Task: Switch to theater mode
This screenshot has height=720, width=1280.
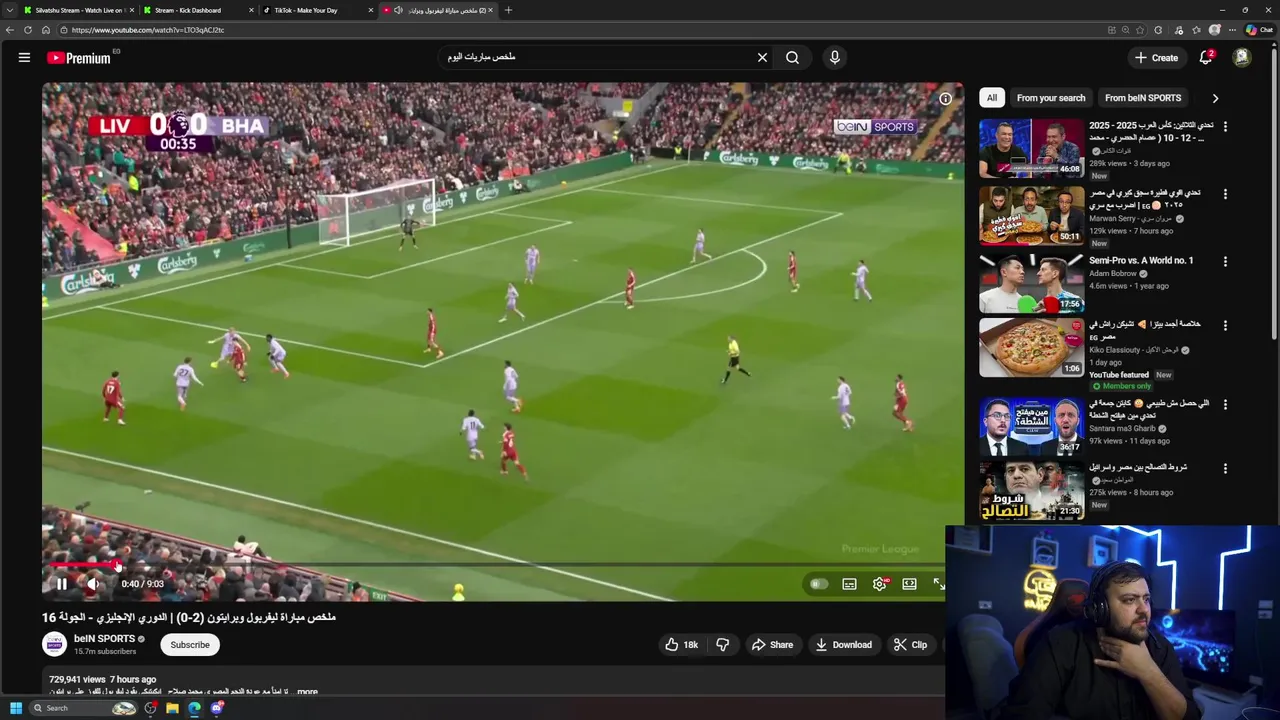Action: point(909,584)
